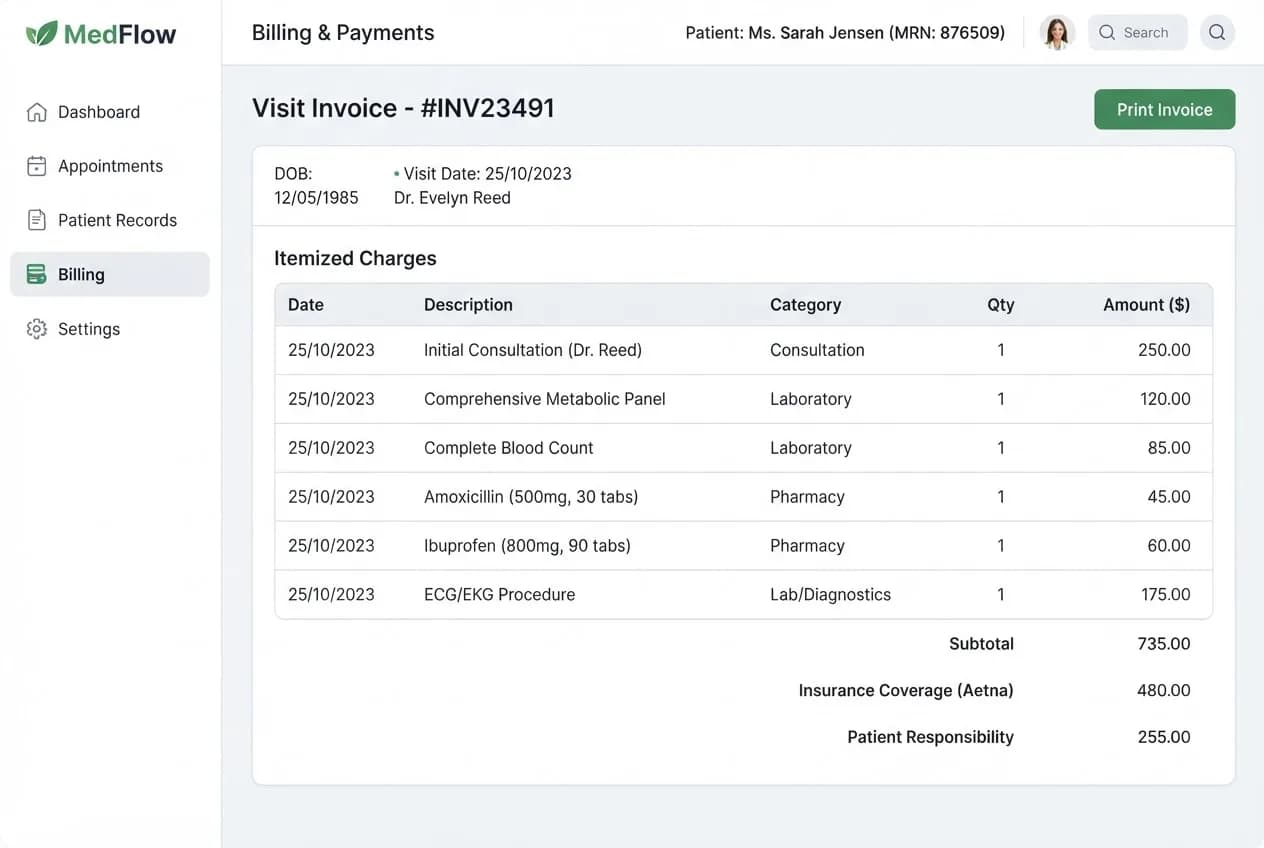Select the Initial Consultation (Dr. Reed) row
1264x848 pixels.
coord(744,350)
